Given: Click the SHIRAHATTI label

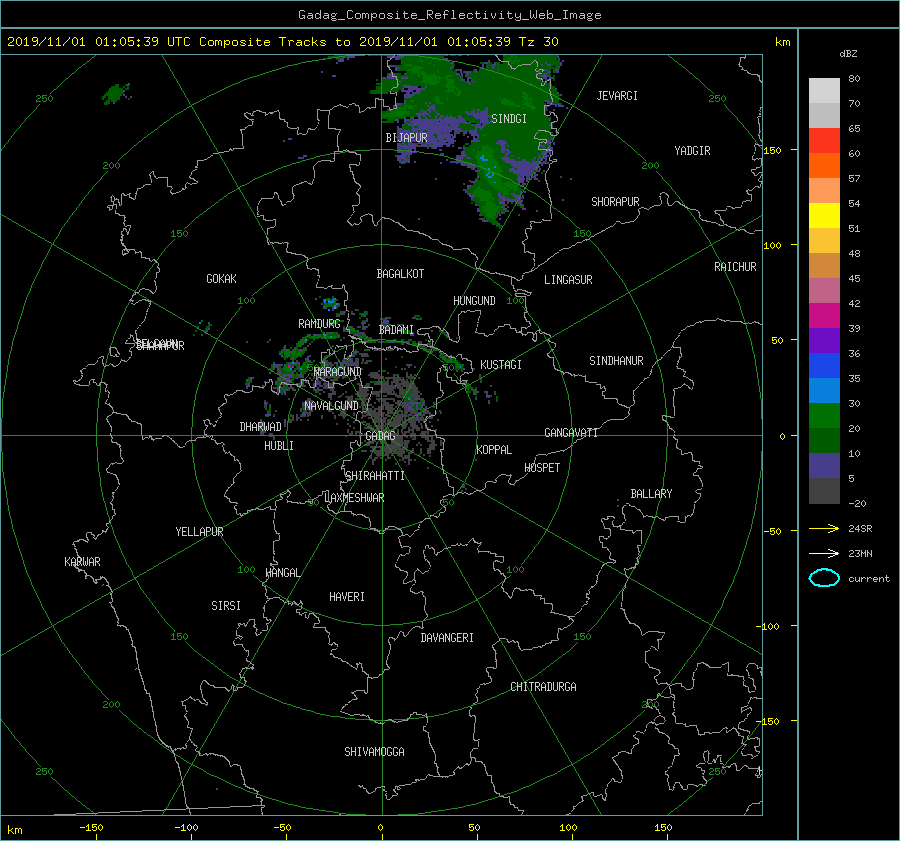Looking at the screenshot, I should click(375, 476).
